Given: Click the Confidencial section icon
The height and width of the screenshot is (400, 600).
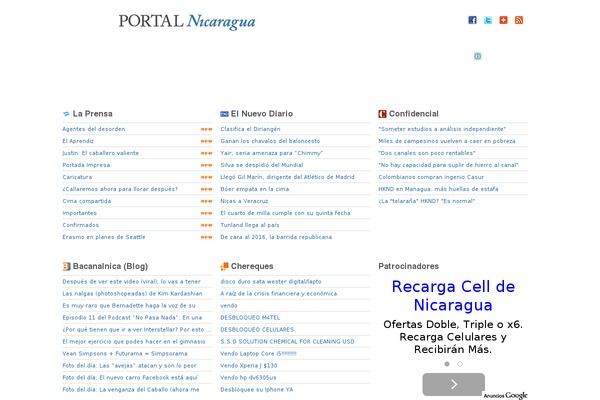Looking at the screenshot, I should point(382,114).
